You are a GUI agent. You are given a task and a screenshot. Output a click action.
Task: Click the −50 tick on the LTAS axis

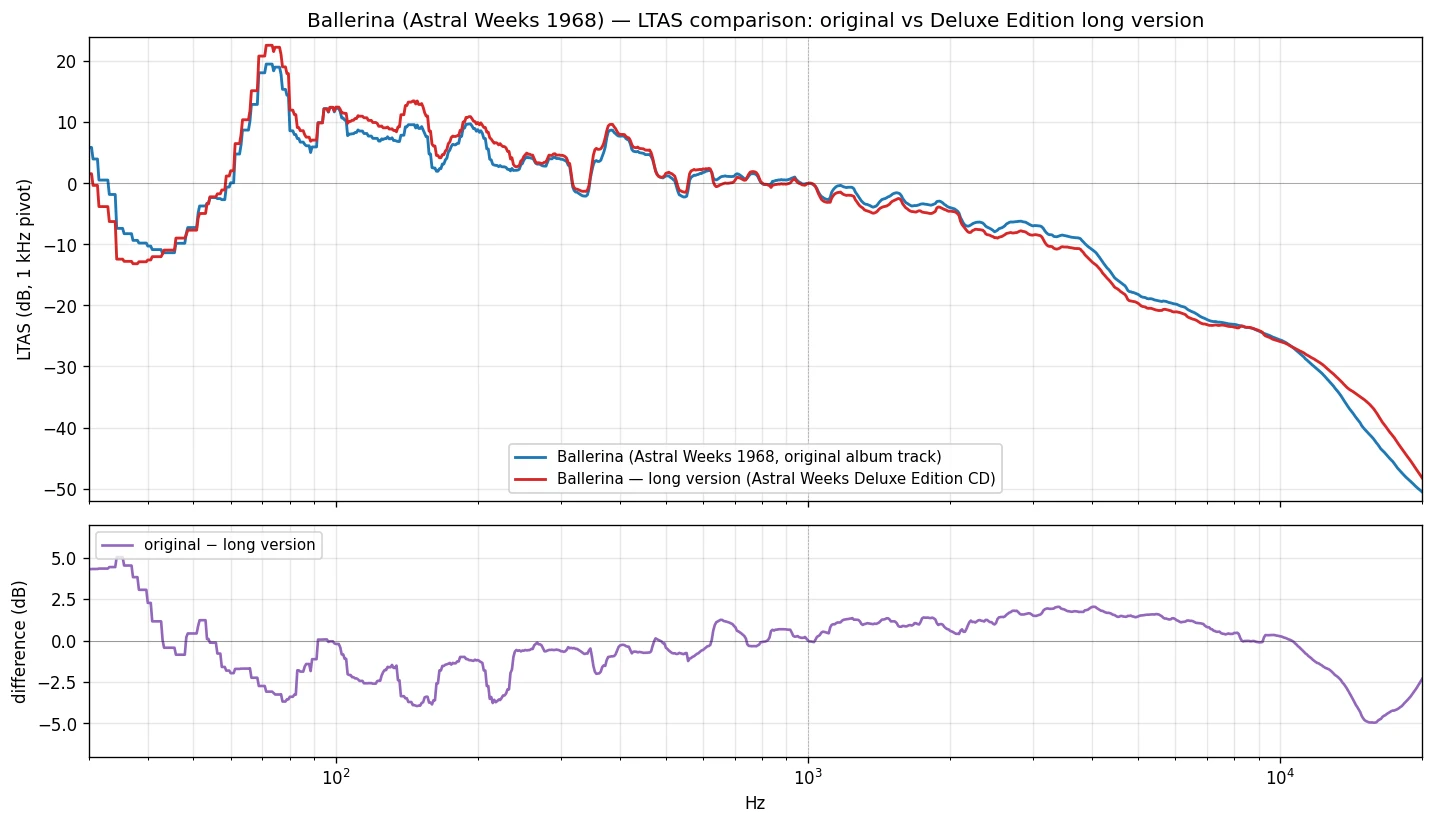63,490
